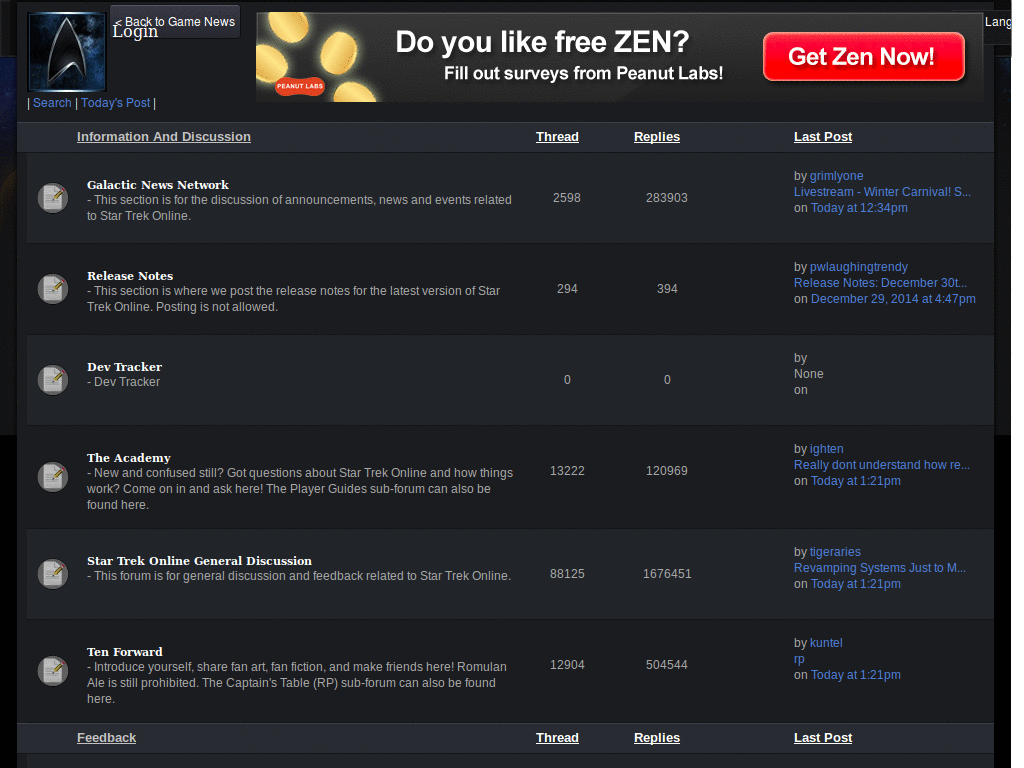Click the Release Notes forum status icon

(52, 288)
